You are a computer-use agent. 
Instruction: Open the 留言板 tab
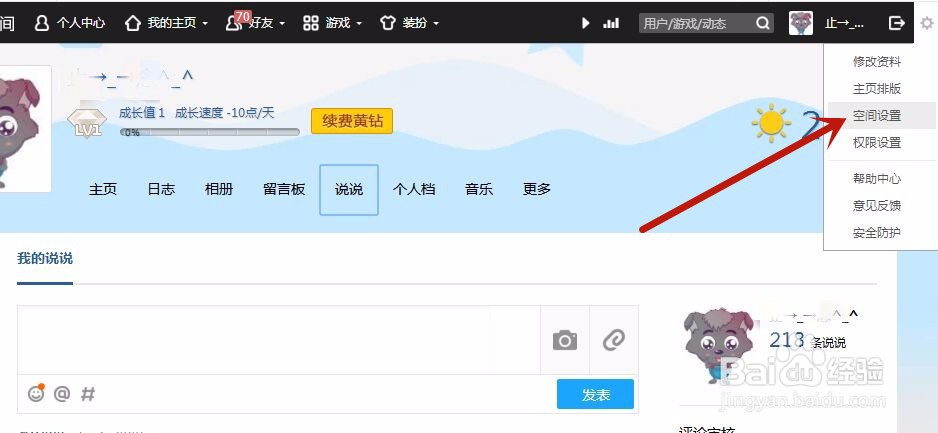284,190
